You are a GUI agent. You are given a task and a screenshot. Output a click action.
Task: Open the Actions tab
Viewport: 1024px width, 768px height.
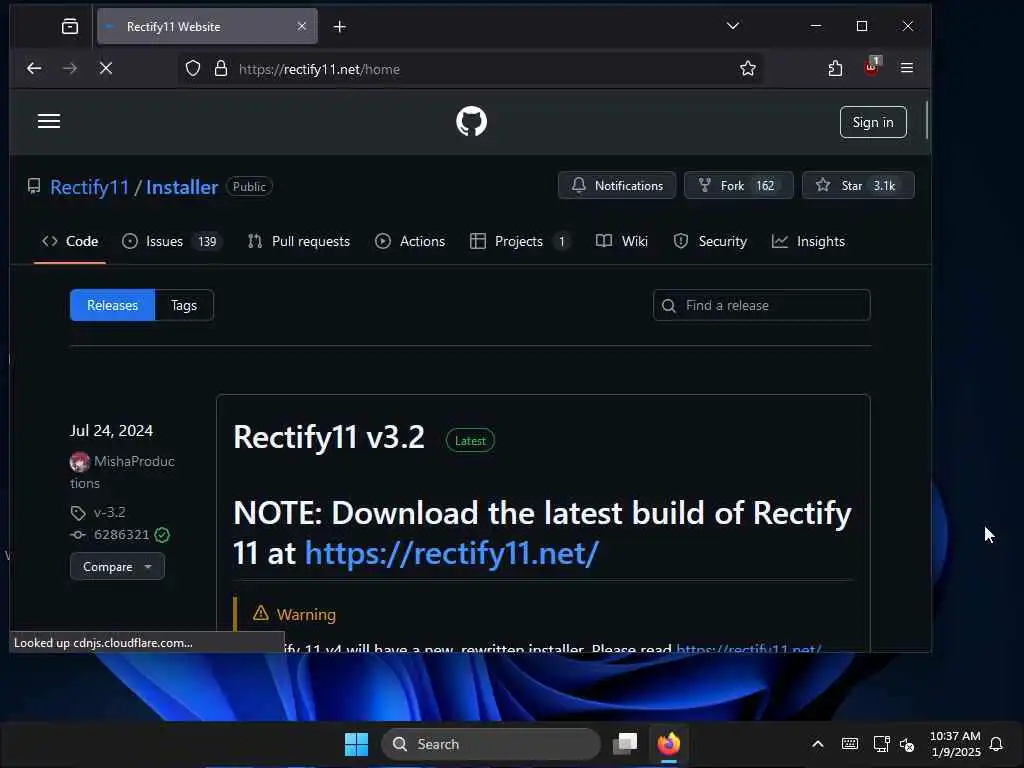coord(410,241)
